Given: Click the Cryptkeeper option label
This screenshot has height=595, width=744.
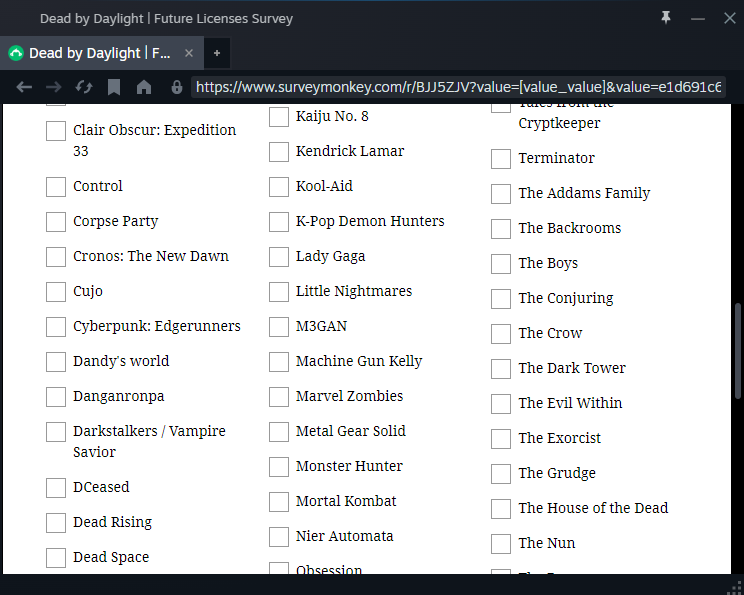Looking at the screenshot, I should (559, 123).
